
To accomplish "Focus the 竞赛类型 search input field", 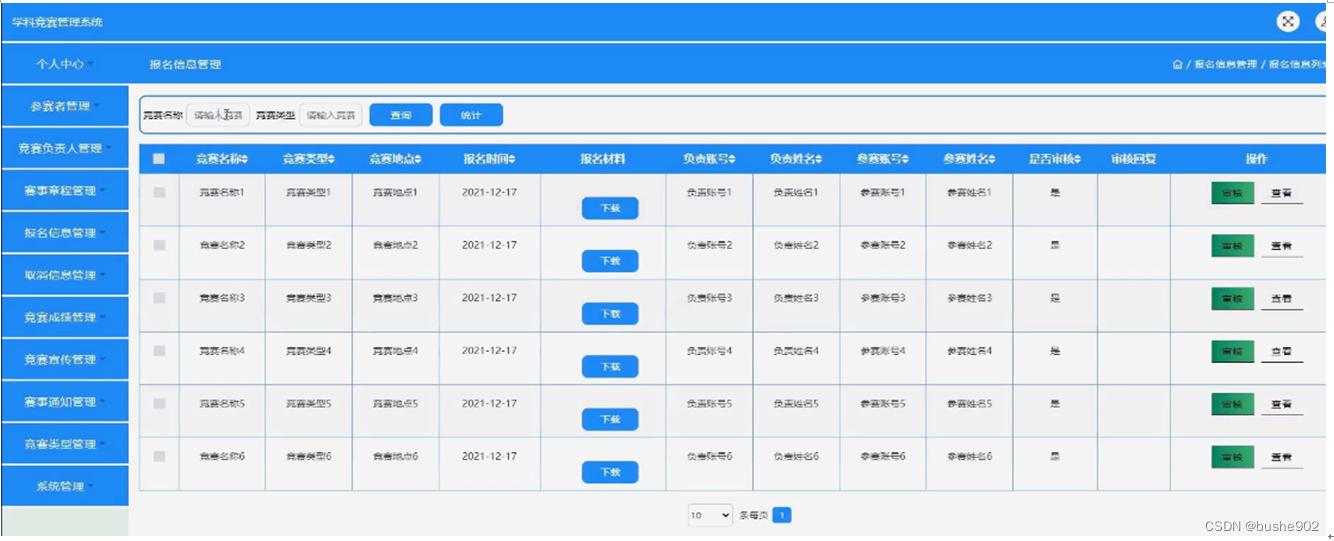I will 331,115.
